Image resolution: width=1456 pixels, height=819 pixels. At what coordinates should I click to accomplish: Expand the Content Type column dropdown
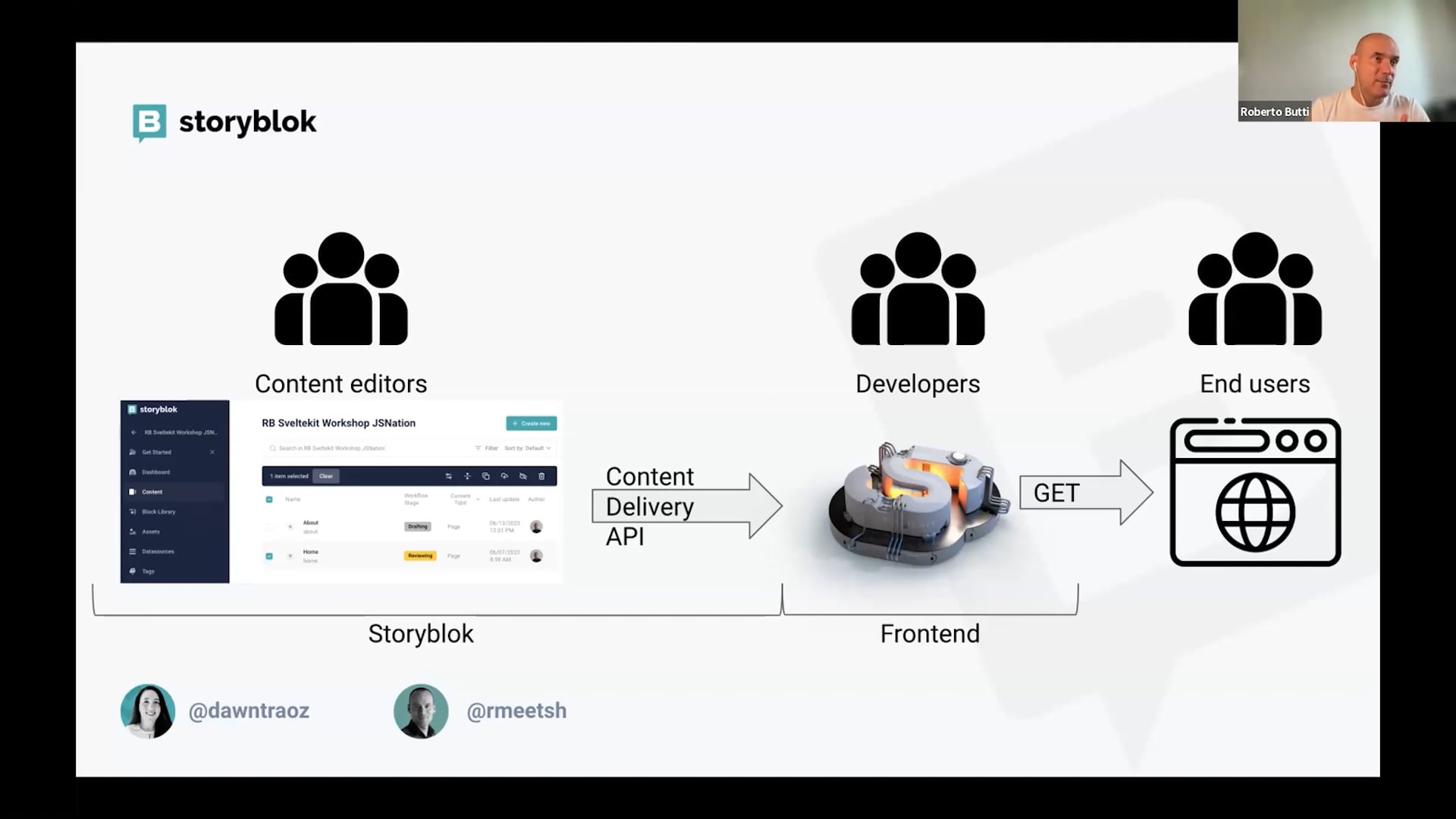pos(478,499)
